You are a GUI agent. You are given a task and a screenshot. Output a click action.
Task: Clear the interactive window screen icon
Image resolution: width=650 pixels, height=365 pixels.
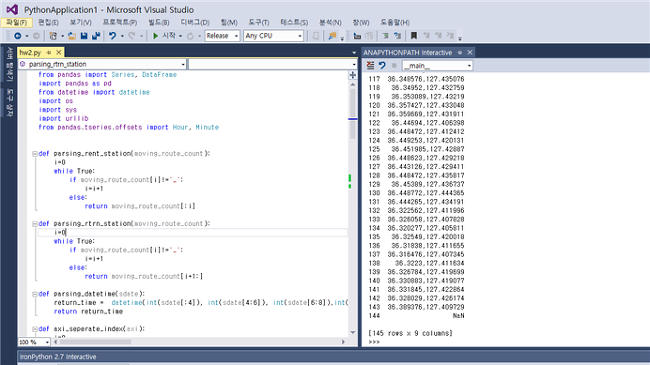(x=371, y=66)
